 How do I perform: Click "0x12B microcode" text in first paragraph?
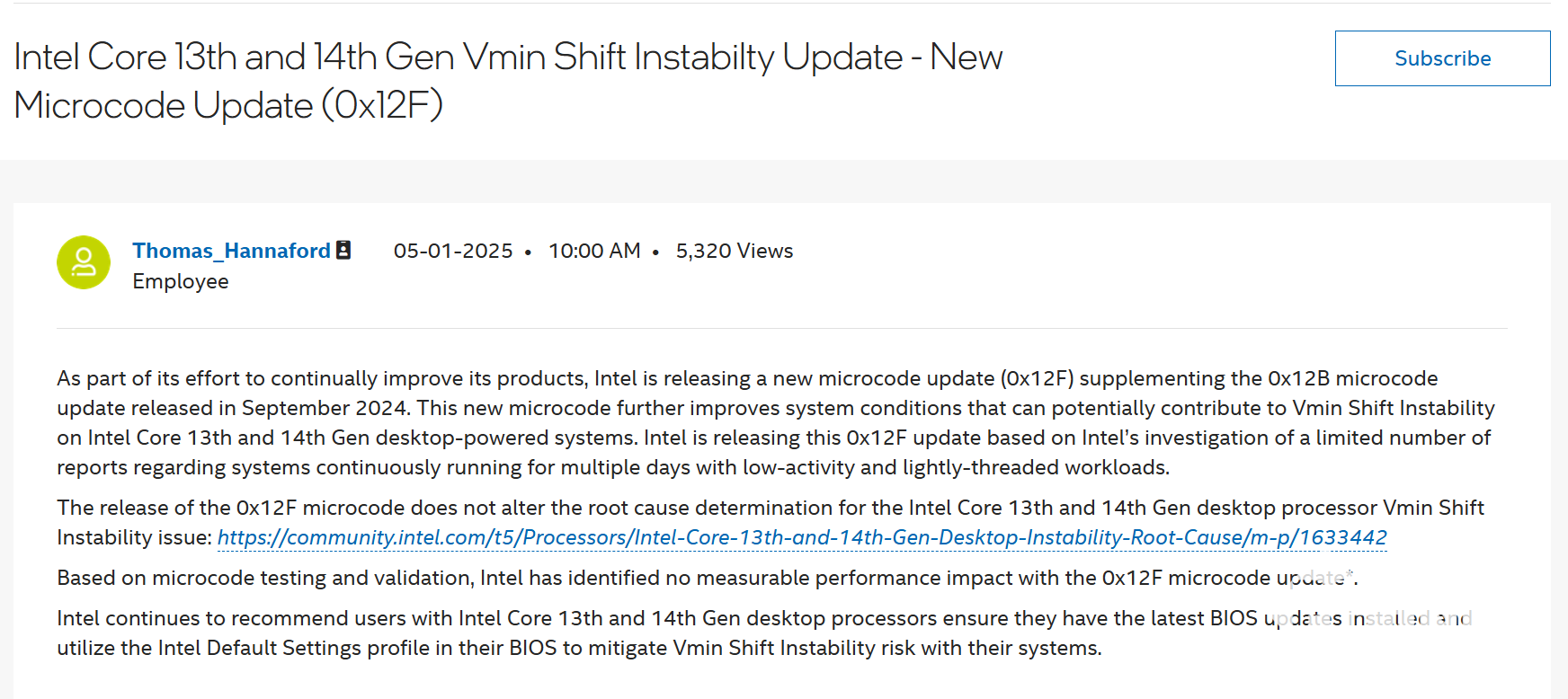pos(1353,378)
